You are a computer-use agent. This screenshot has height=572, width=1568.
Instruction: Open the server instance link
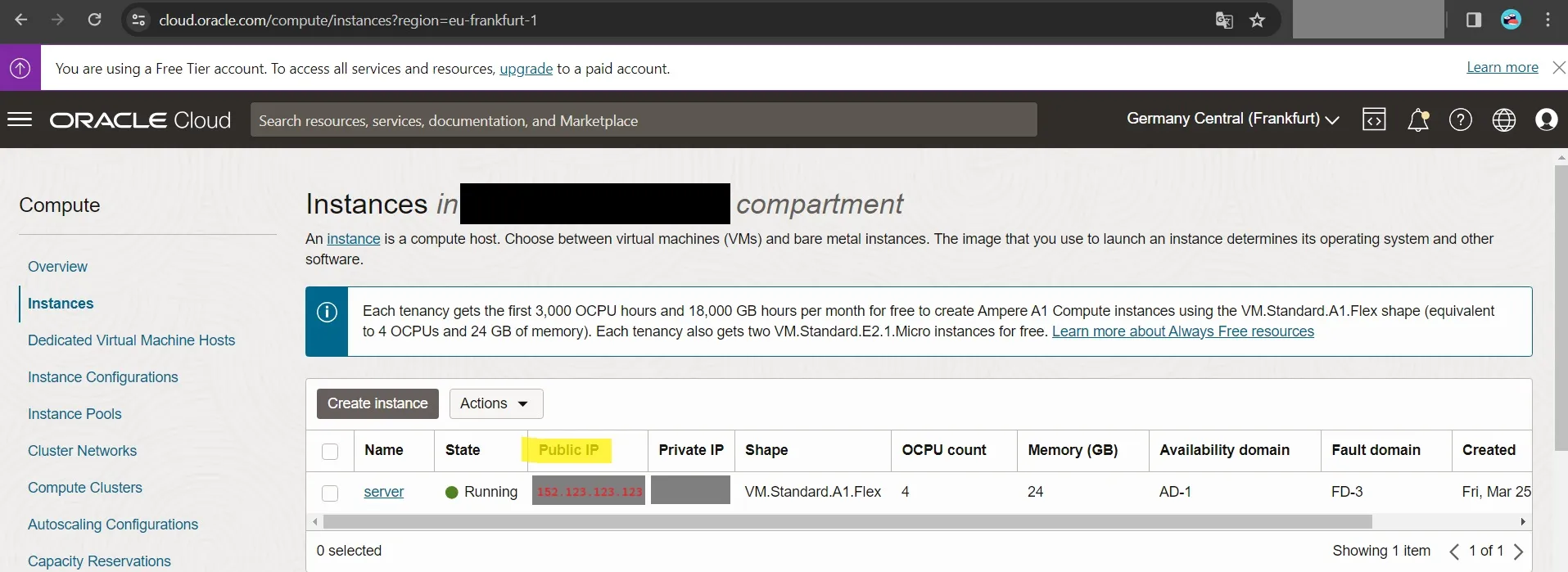384,492
